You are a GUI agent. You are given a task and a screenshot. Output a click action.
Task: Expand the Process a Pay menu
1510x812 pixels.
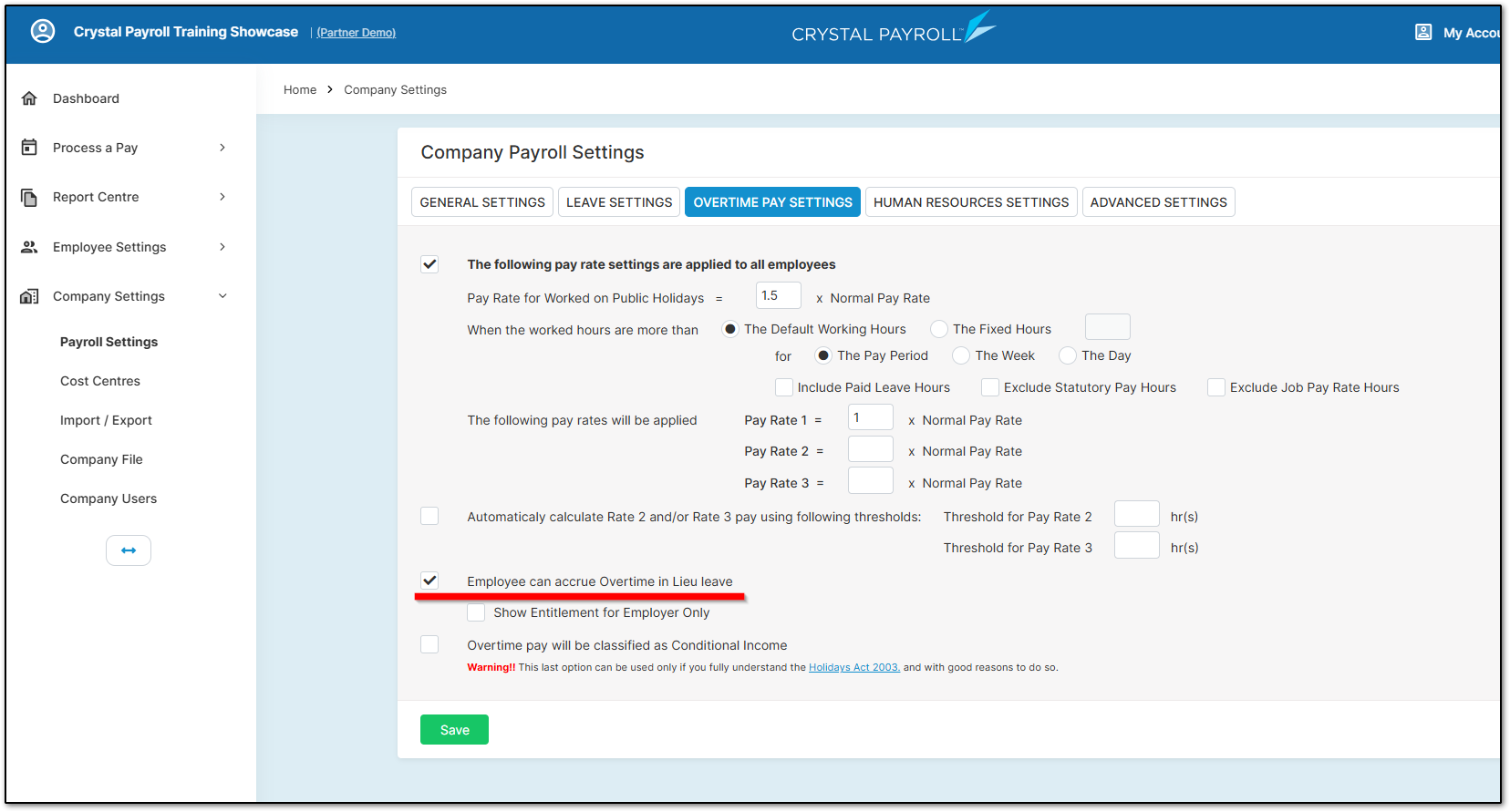(x=222, y=148)
